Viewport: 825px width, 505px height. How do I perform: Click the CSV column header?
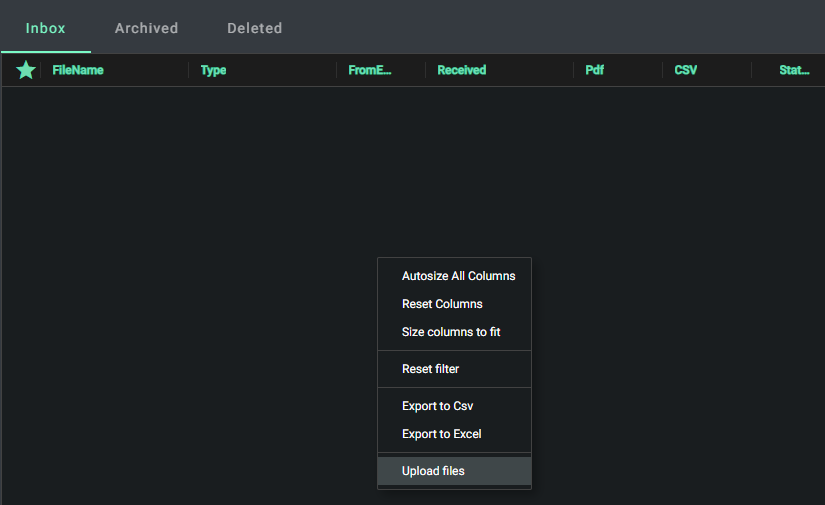coord(686,70)
